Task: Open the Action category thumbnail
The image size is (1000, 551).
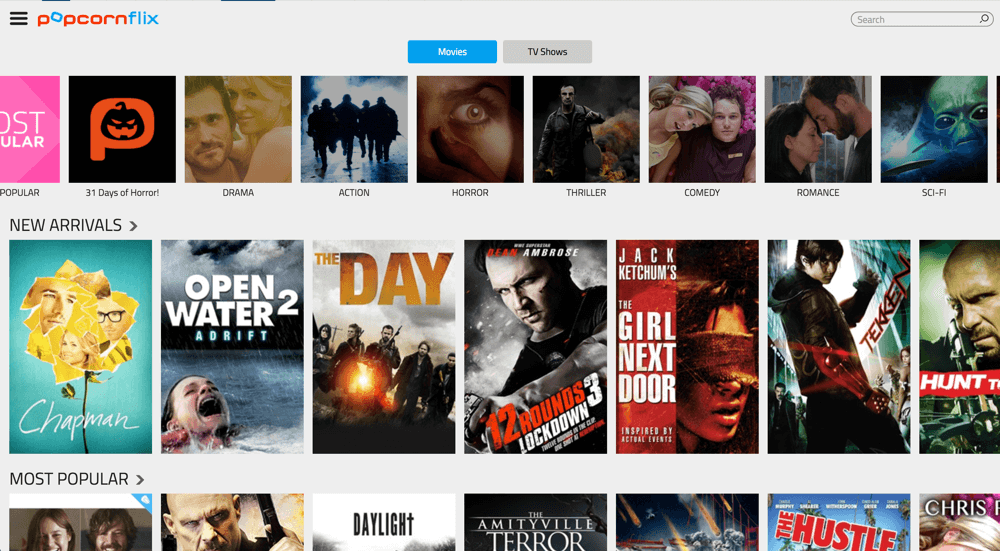Action: 354,129
